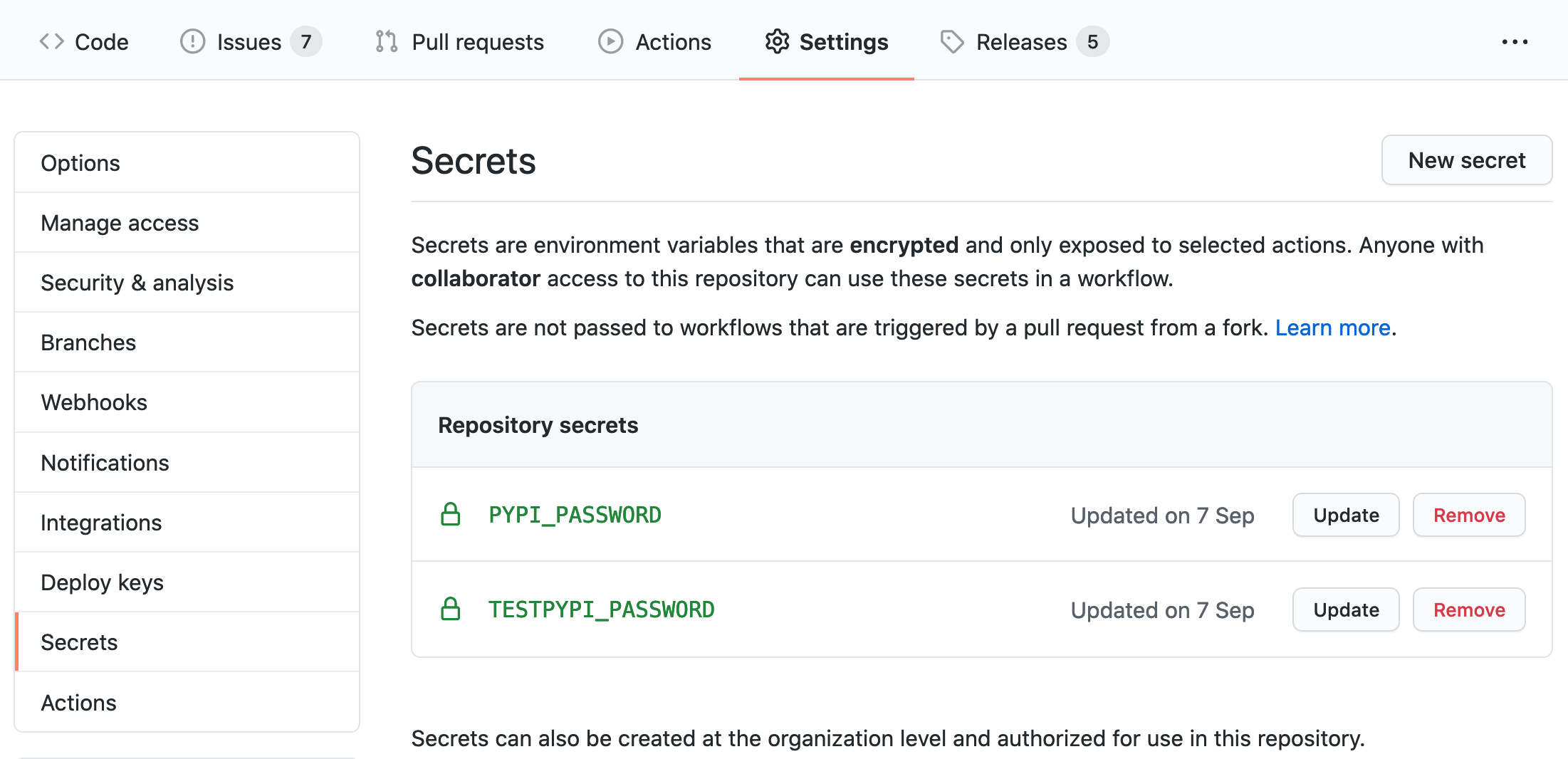1568x759 pixels.
Task: Click the Releases tag icon
Action: (x=952, y=41)
